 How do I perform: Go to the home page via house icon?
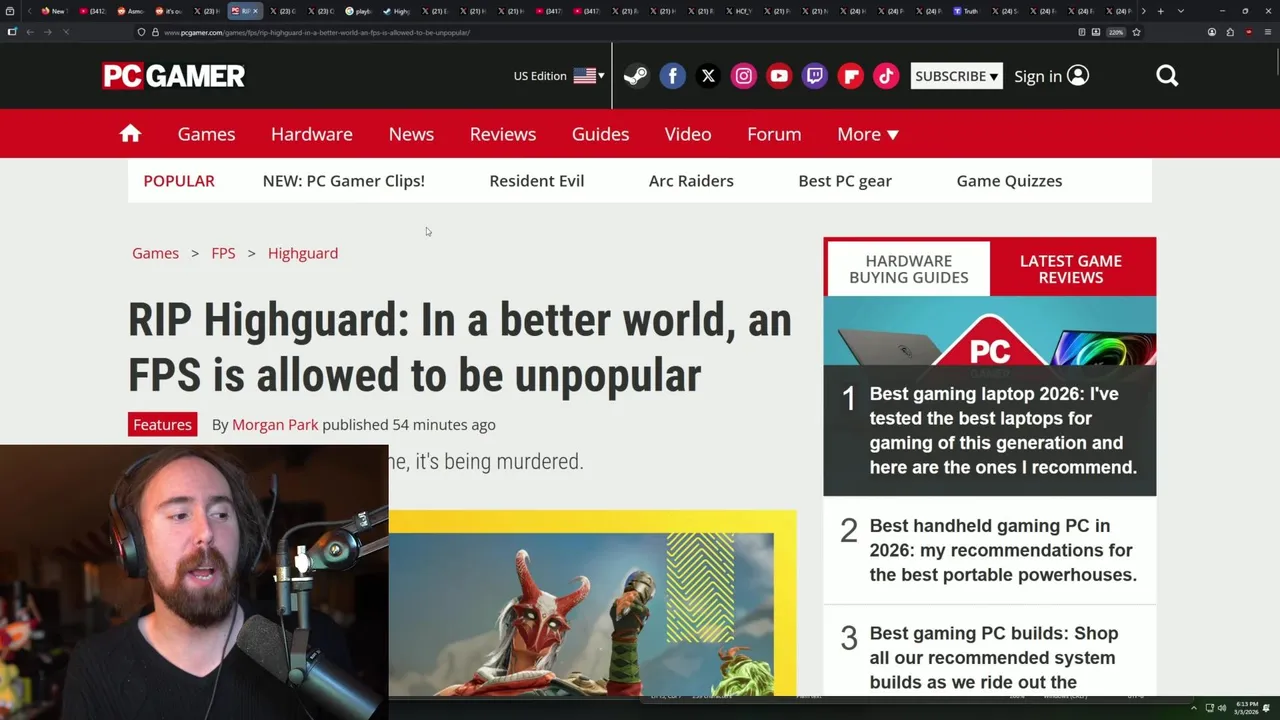tap(130, 134)
